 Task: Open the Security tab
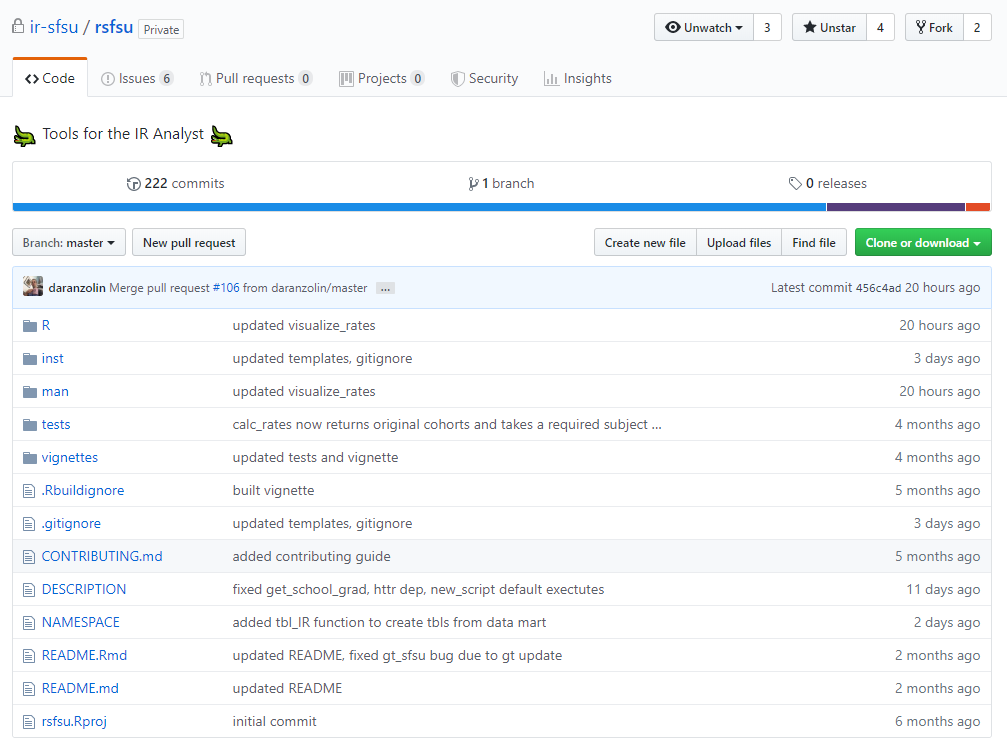[484, 78]
